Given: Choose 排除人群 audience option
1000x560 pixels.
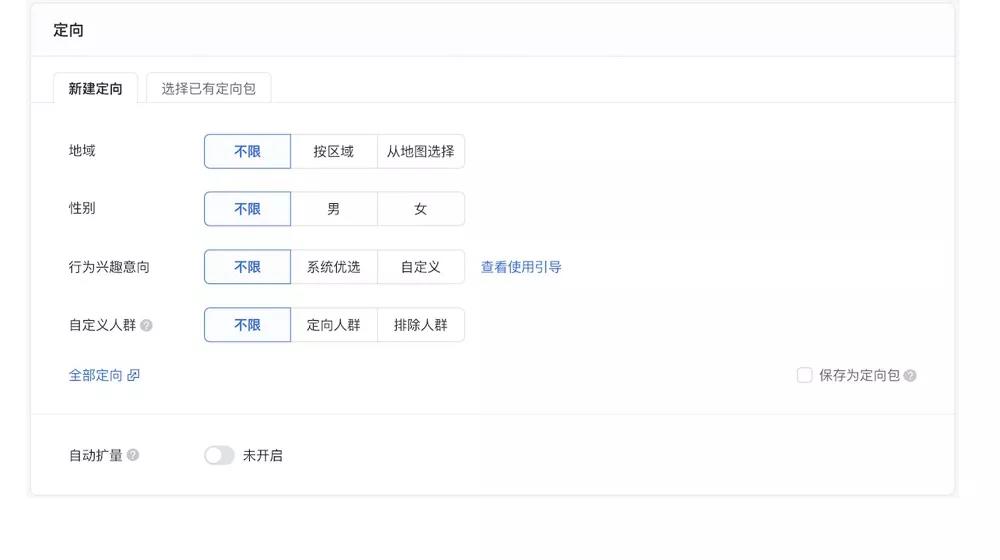Looking at the screenshot, I should (421, 325).
